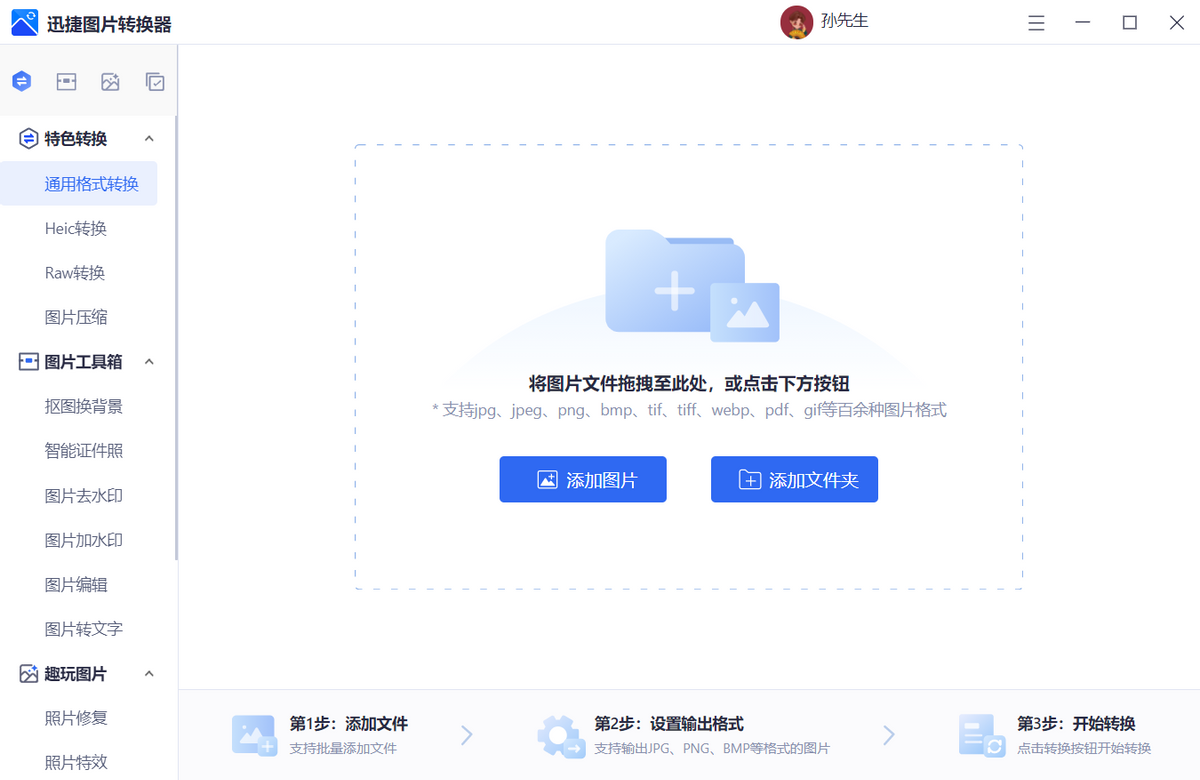Click the 添加图片 button

click(583, 479)
